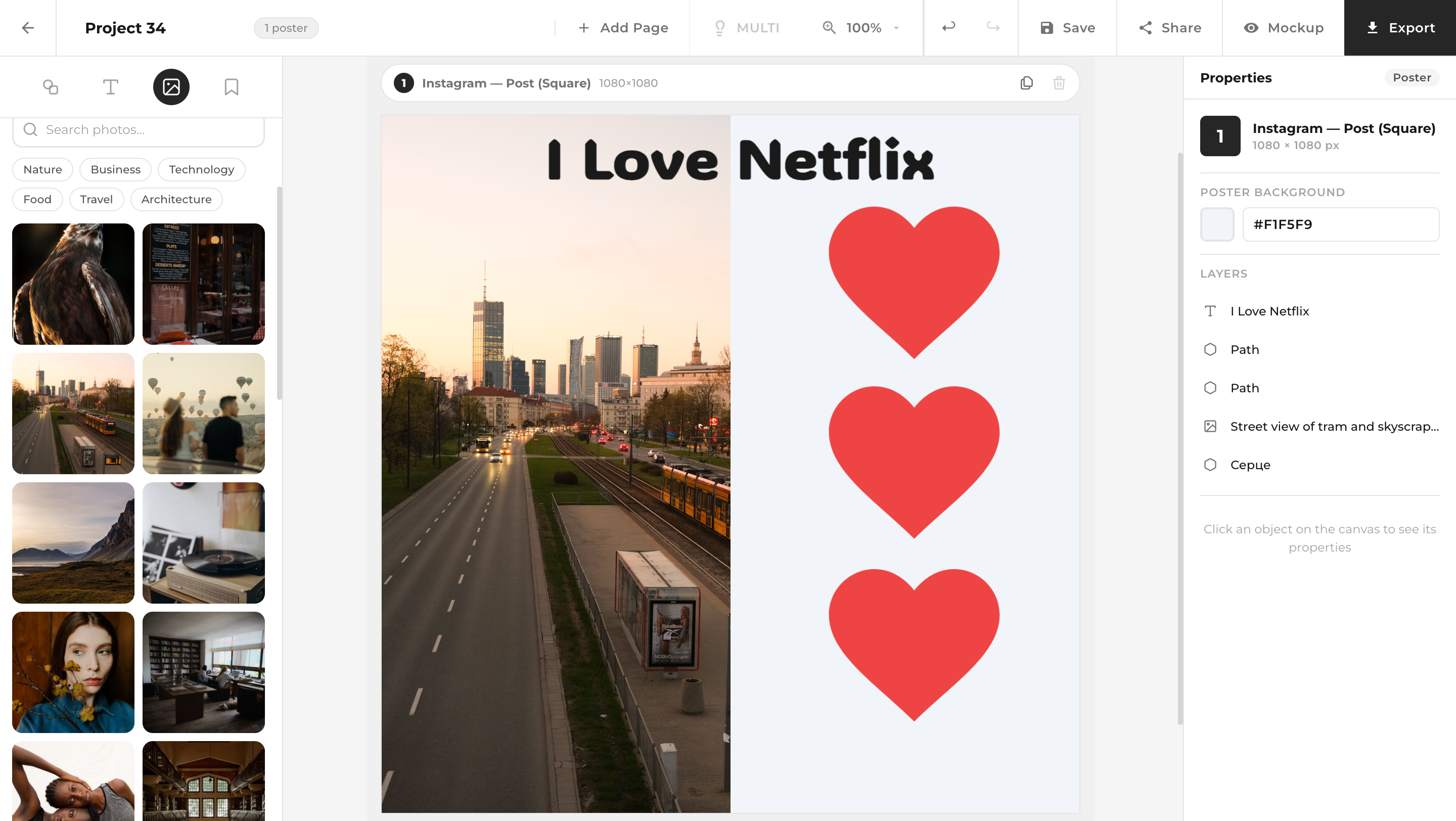This screenshot has height=821, width=1456.
Task: Insert the eagle photo thumbnail
Action: point(73,284)
